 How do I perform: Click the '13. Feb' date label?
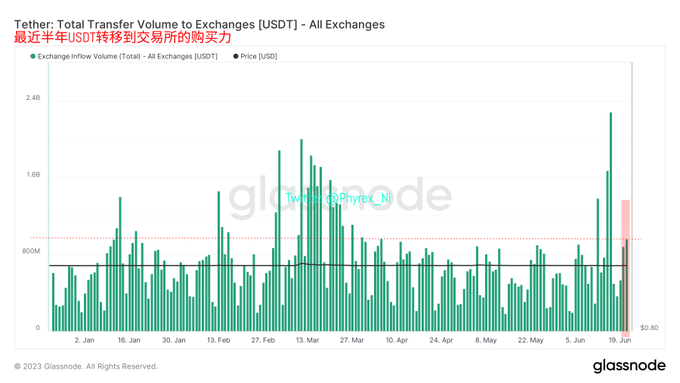219,340
